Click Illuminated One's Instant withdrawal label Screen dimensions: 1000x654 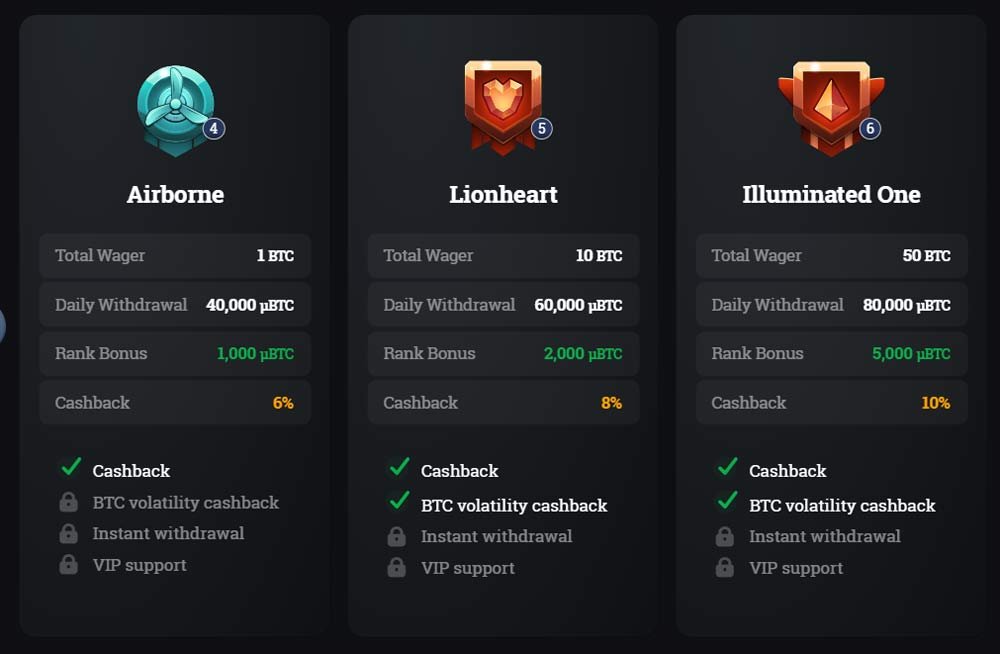[825, 536]
